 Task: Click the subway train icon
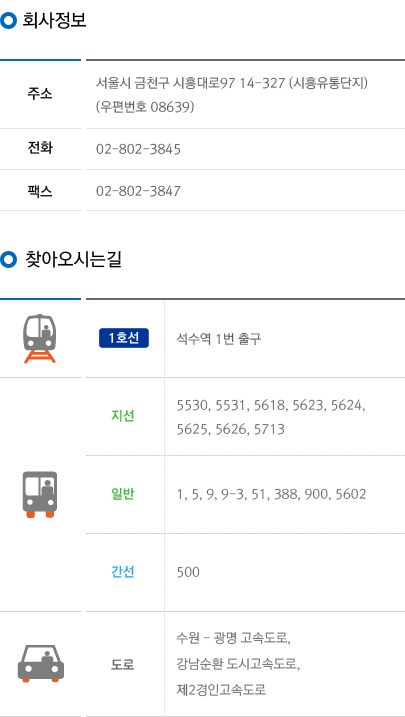(x=40, y=338)
